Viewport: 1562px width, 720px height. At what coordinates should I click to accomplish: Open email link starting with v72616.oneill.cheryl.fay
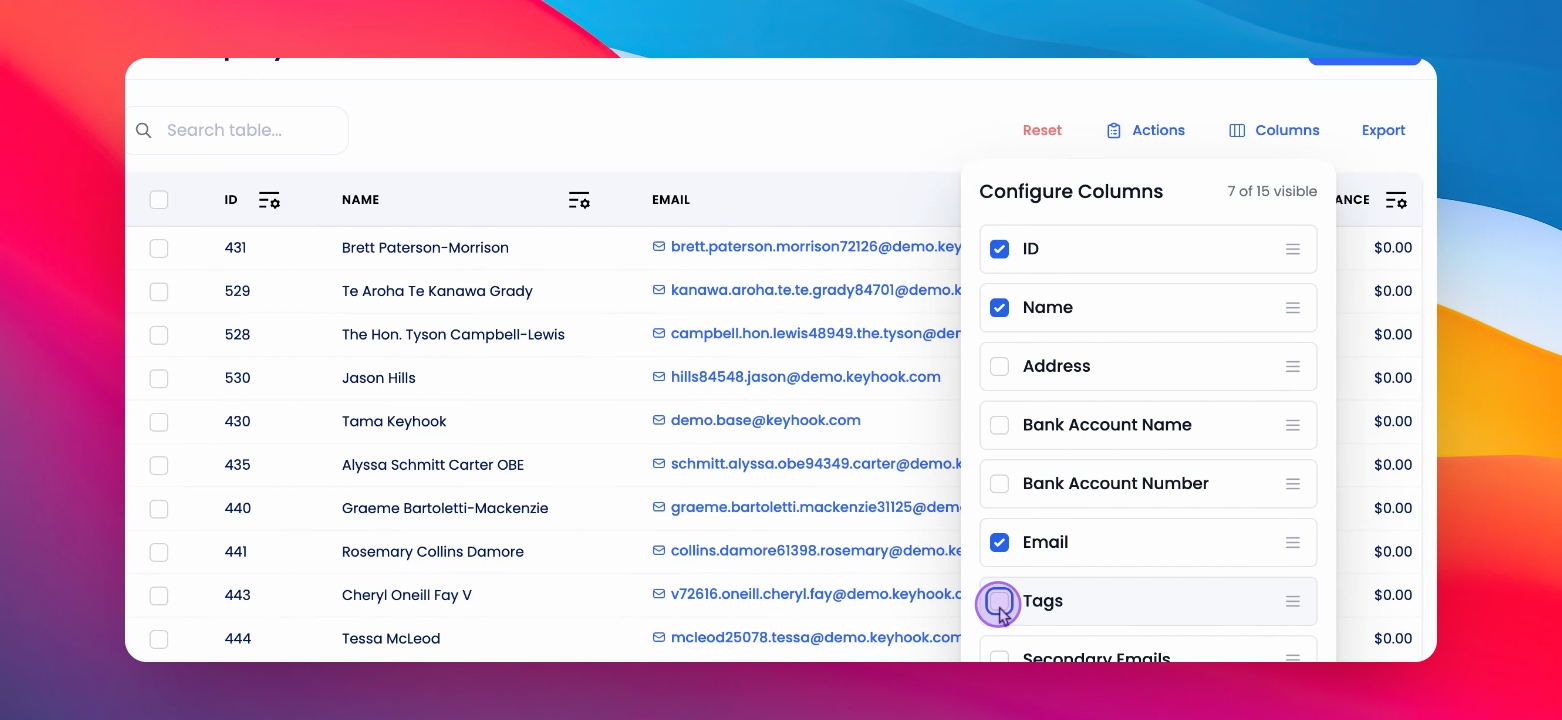pyautogui.click(x=815, y=594)
